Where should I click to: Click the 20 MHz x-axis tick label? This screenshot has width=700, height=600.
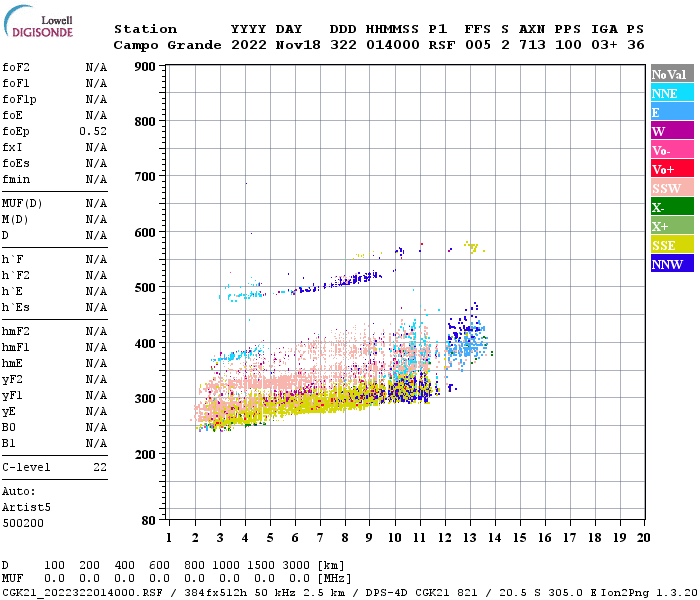pyautogui.click(x=643, y=538)
